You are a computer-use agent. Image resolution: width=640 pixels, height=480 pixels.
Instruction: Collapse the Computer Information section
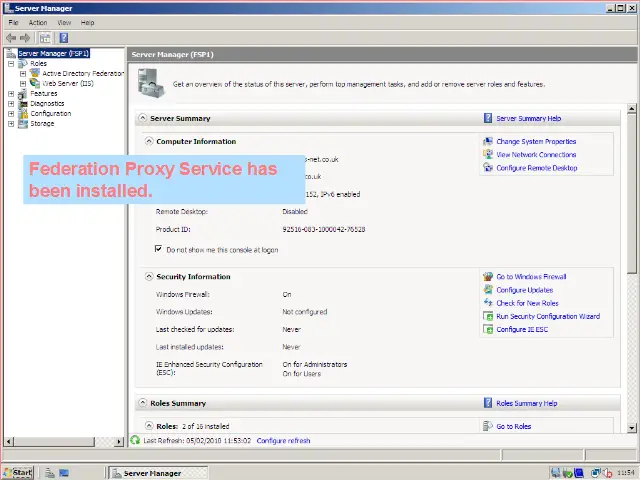tap(149, 141)
